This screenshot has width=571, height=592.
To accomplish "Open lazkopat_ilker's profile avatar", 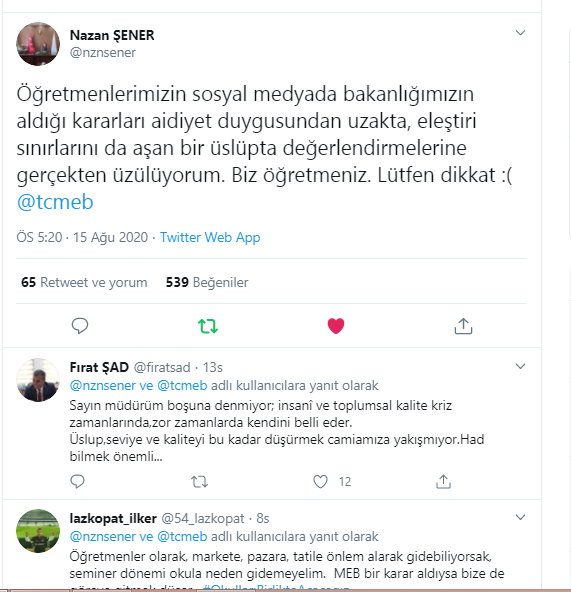I will pos(38,531).
